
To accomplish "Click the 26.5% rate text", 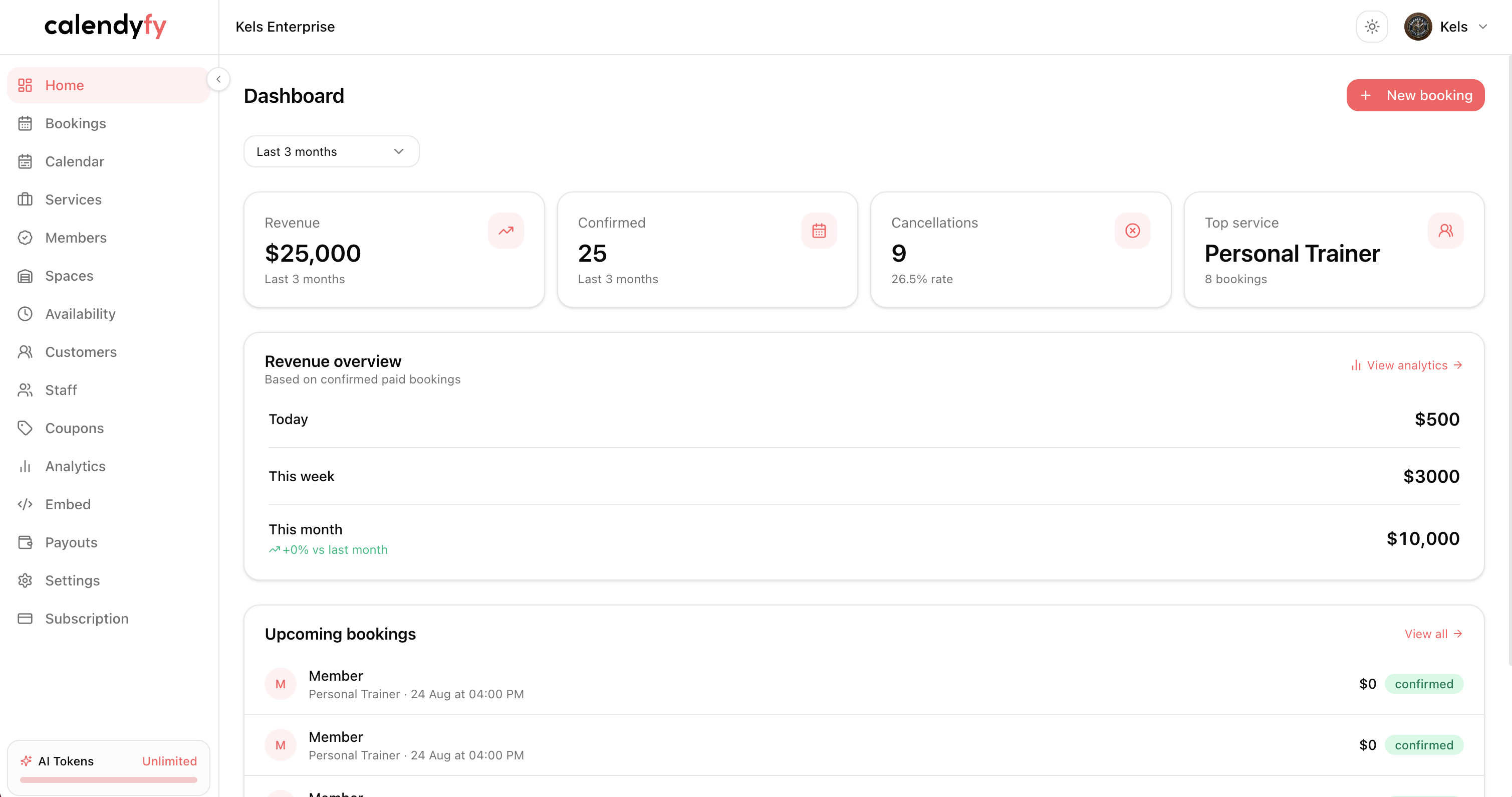I will [x=921, y=280].
